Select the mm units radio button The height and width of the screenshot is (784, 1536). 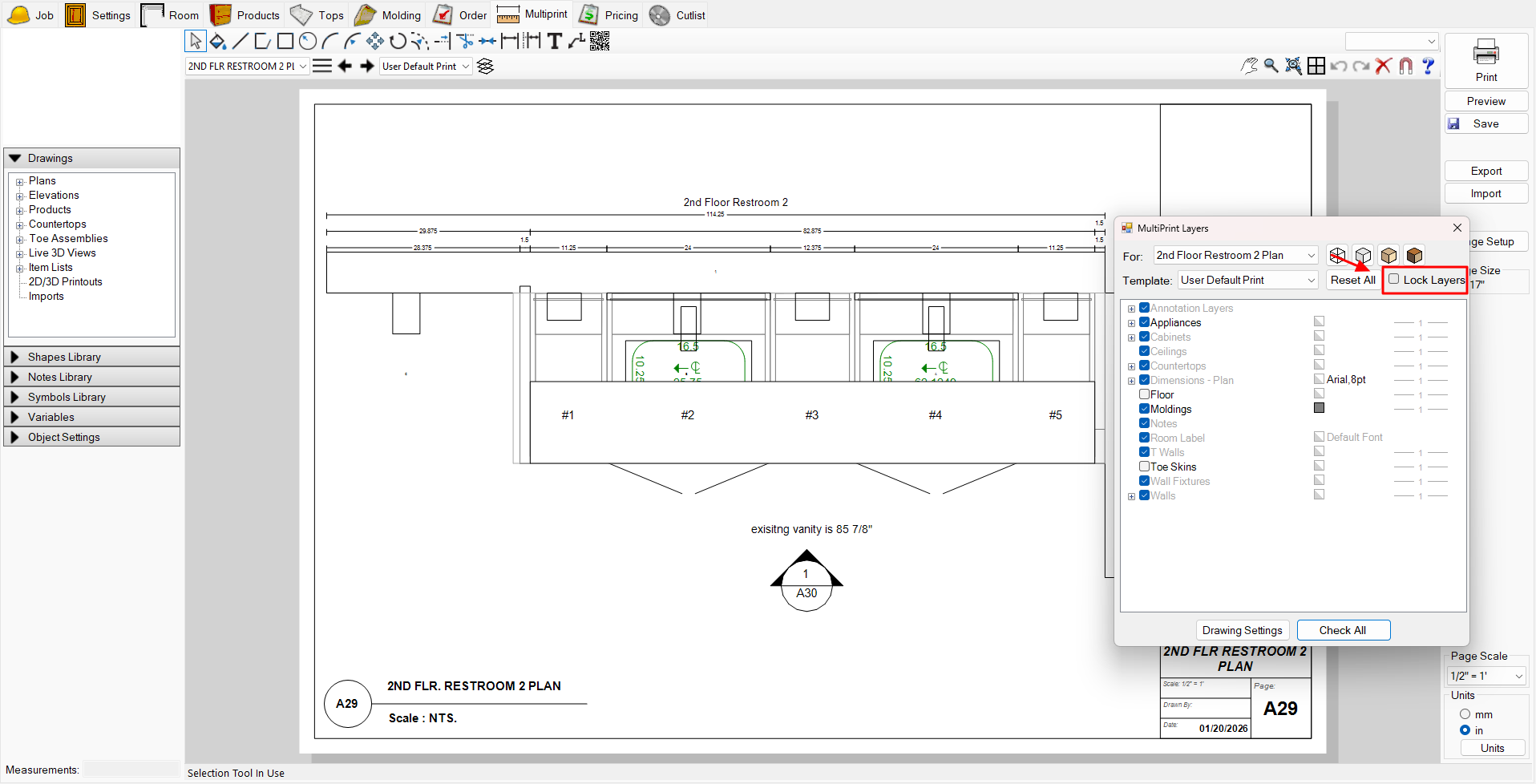[x=1465, y=714]
